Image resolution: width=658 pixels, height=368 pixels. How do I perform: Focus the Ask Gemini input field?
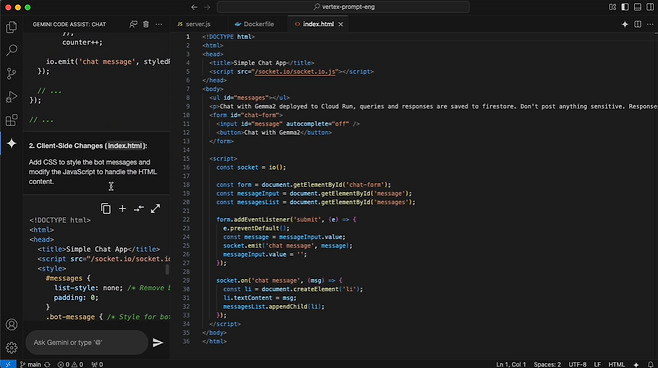point(87,343)
